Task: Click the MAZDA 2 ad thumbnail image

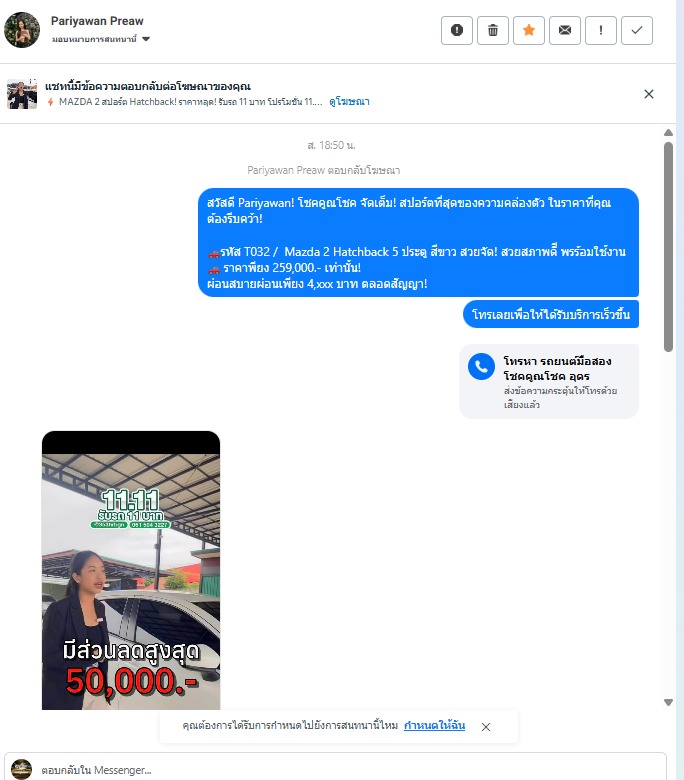Action: (22, 94)
